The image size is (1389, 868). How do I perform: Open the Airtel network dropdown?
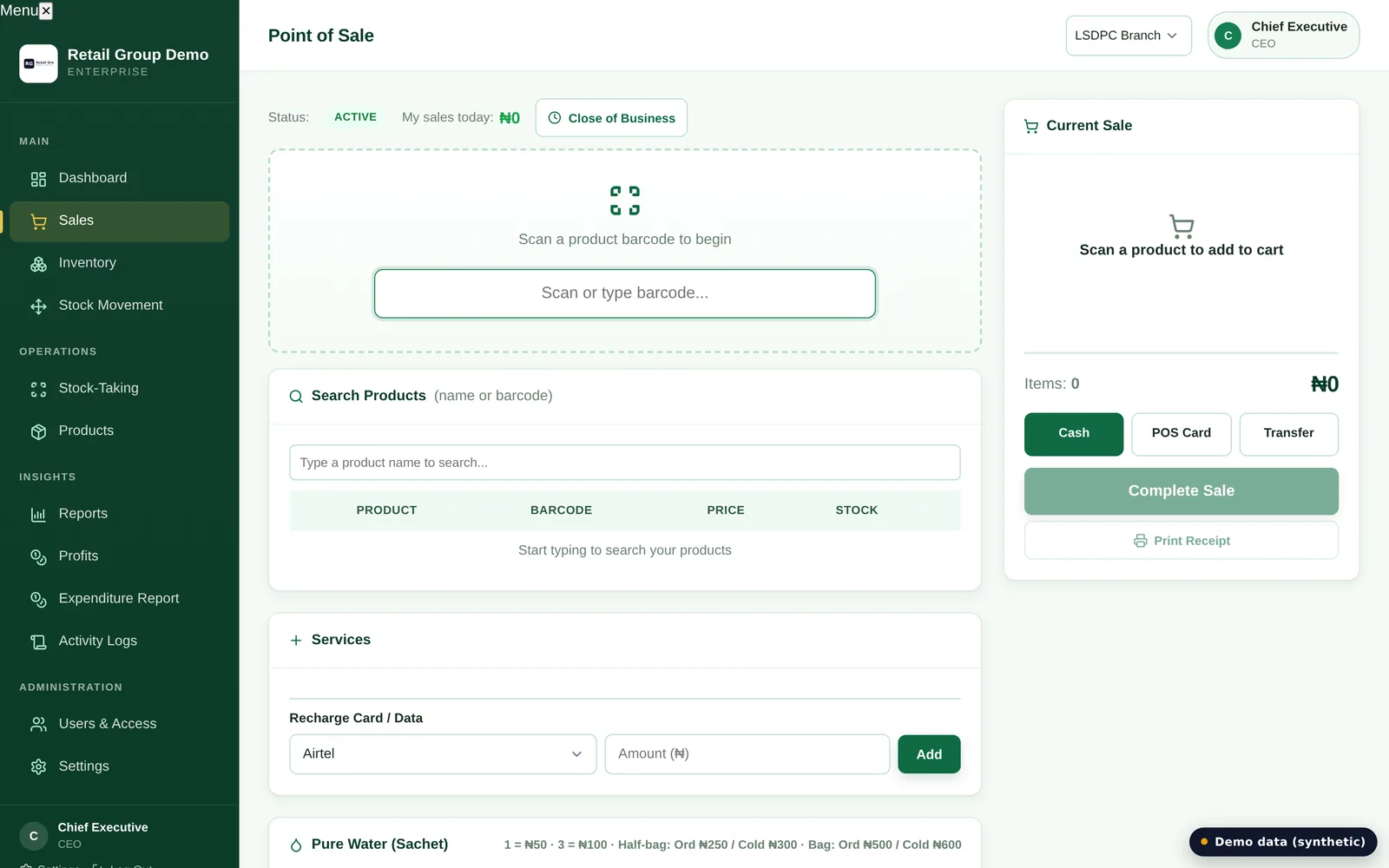443,754
